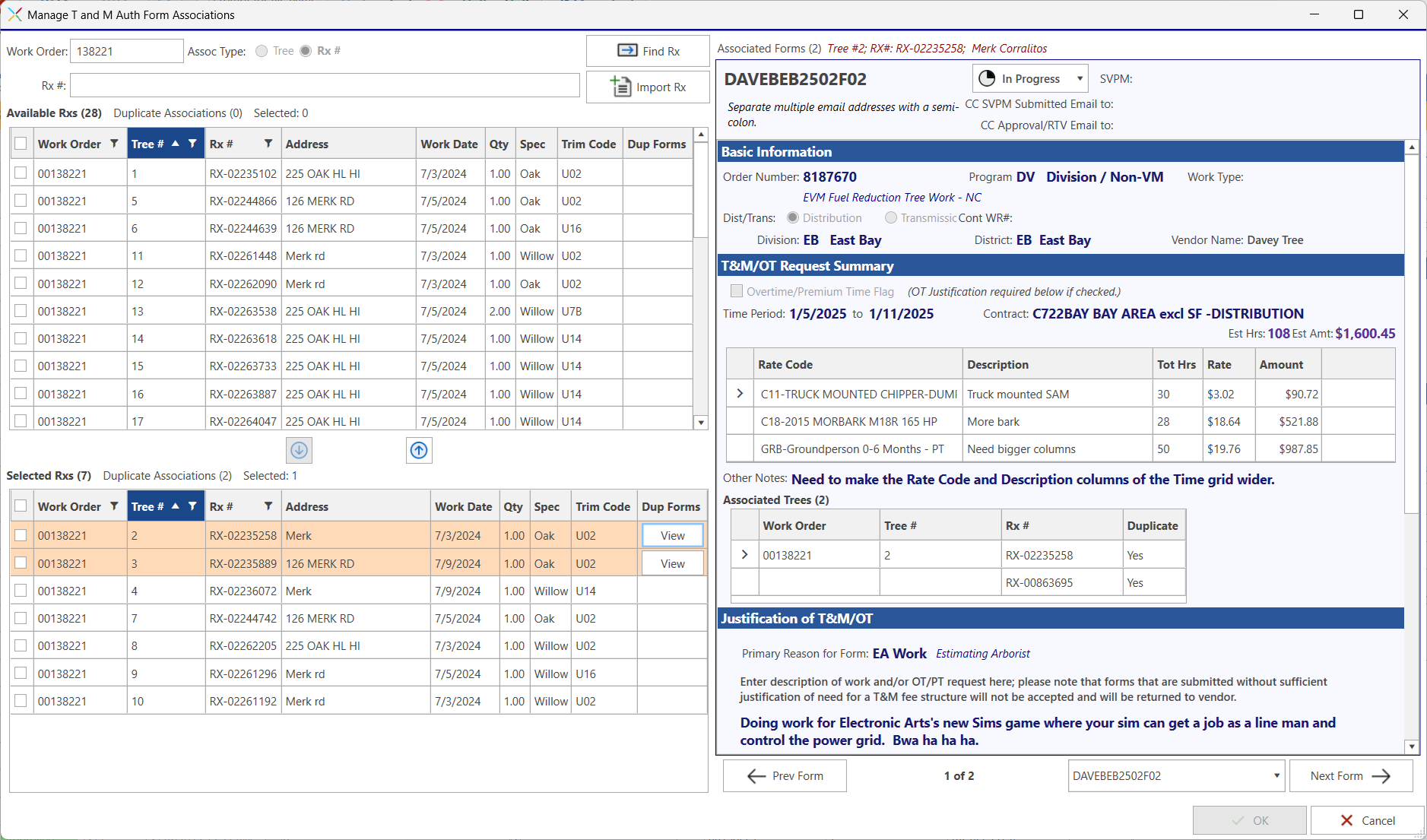Click the Rx # input field
This screenshot has height=840, width=1427.
point(325,85)
